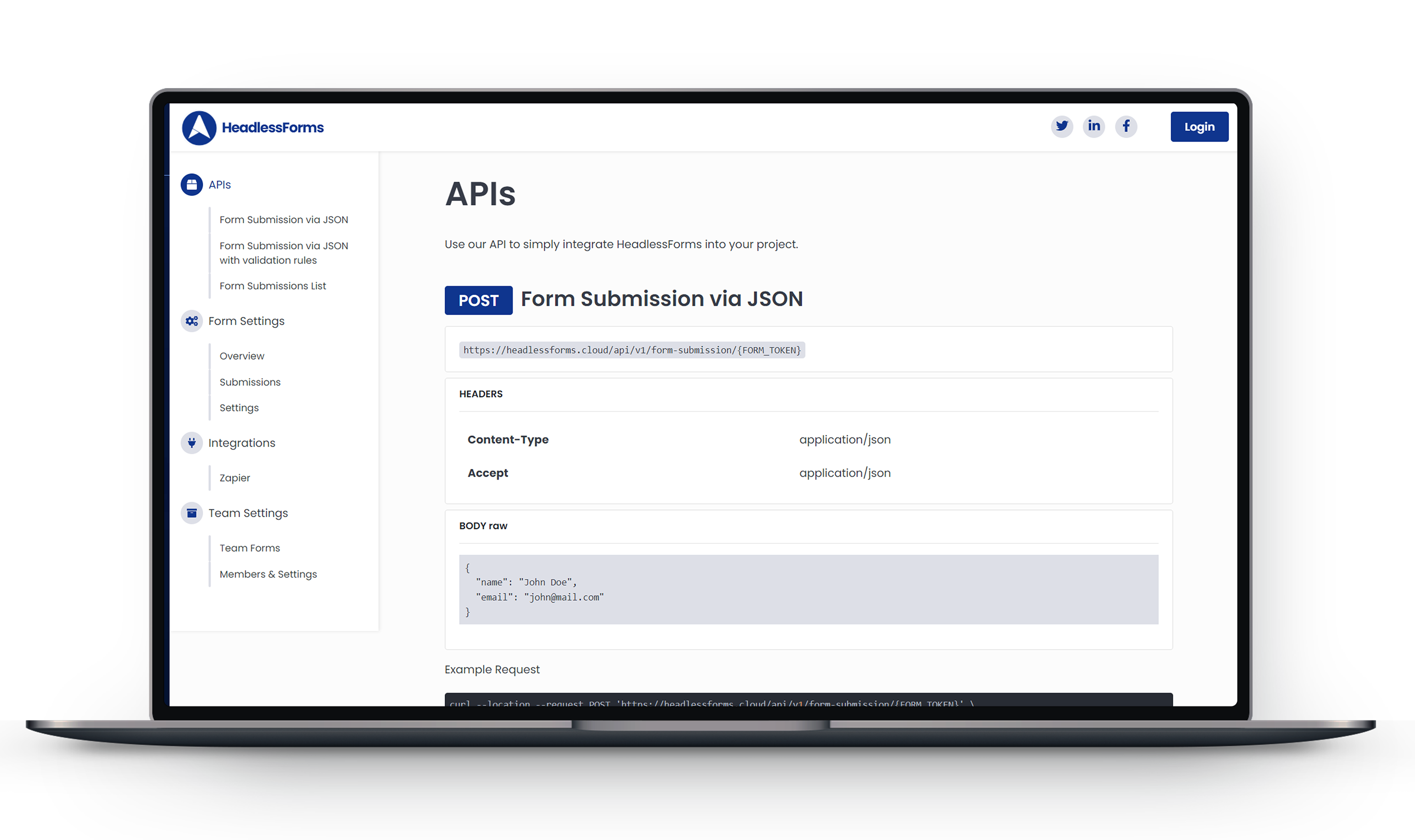Viewport: 1415px width, 840px height.
Task: Select Overview under Form Settings
Action: point(242,356)
